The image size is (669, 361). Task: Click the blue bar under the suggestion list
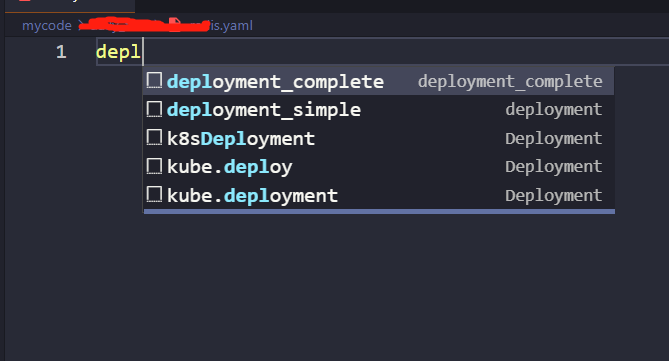(x=379, y=211)
